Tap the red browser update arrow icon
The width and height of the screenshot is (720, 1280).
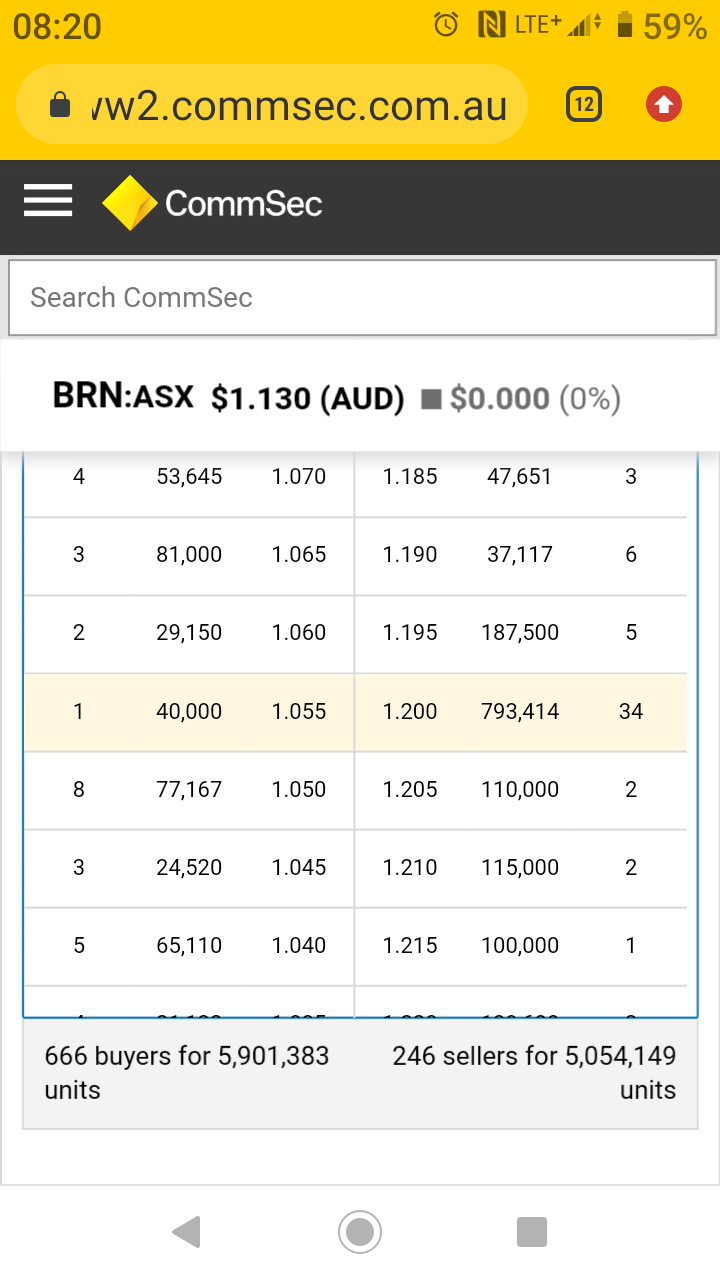click(x=663, y=104)
